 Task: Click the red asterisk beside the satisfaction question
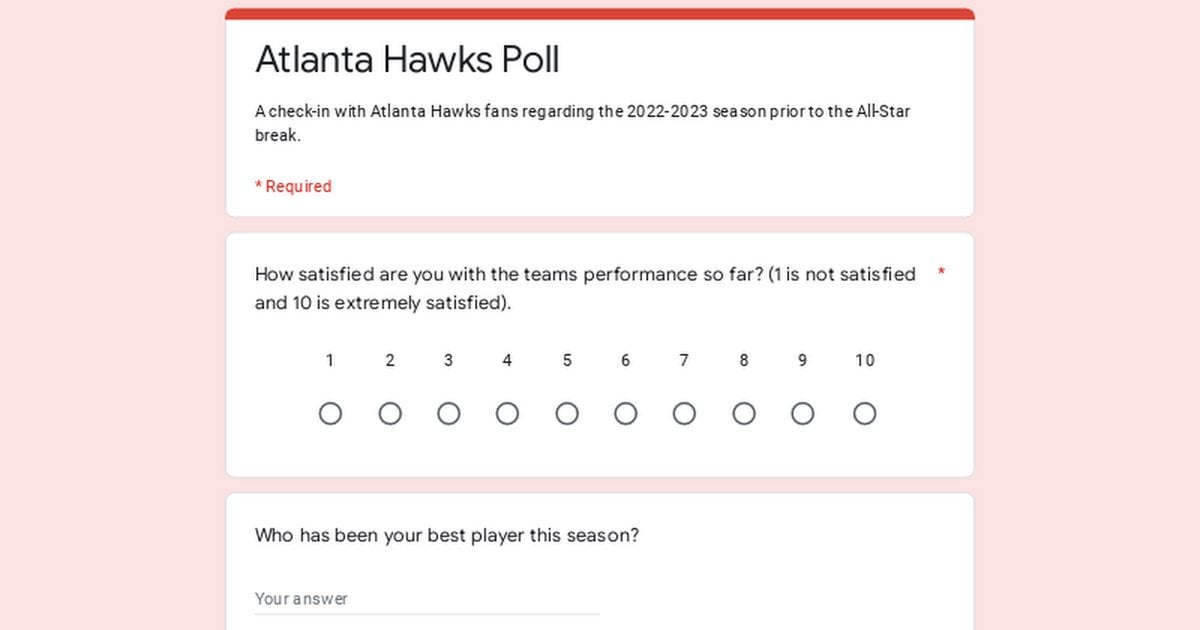[941, 274]
